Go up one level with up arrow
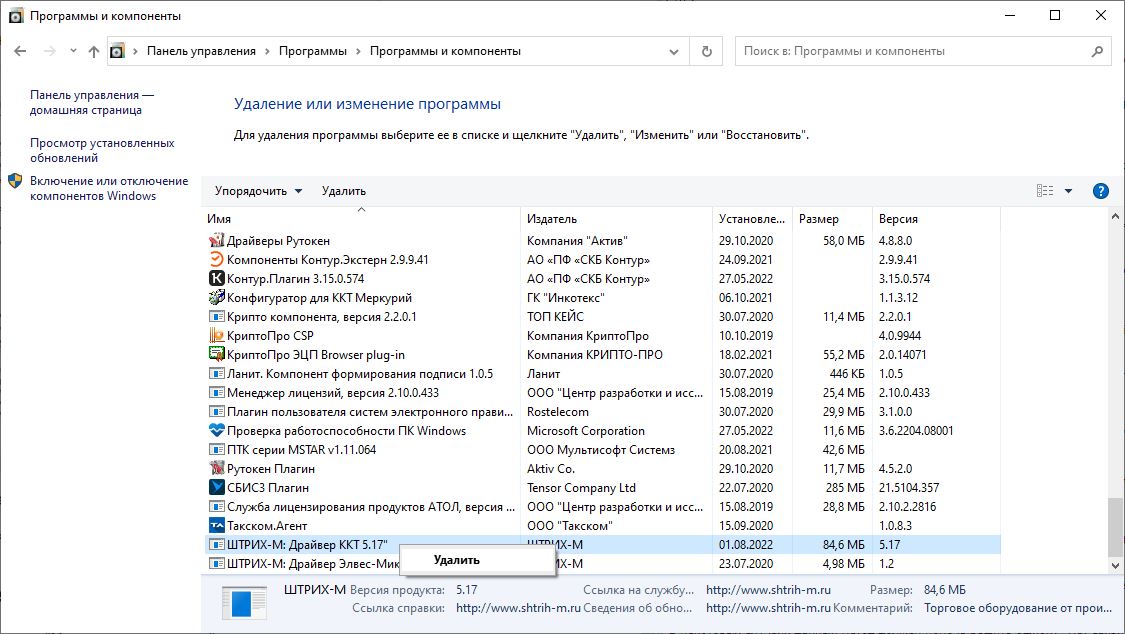The image size is (1125, 634). pos(93,51)
